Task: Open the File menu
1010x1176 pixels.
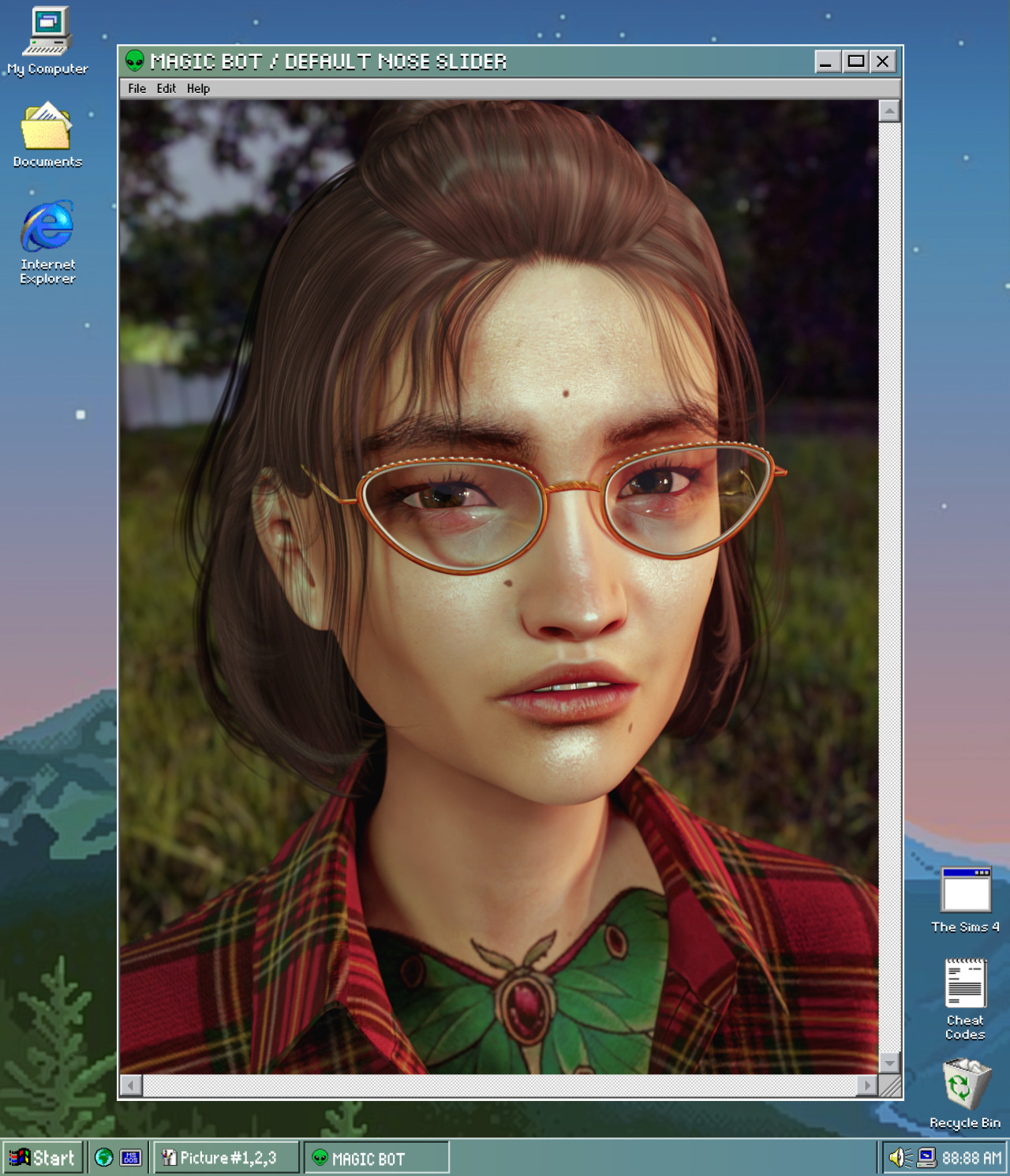Action: pyautogui.click(x=136, y=88)
